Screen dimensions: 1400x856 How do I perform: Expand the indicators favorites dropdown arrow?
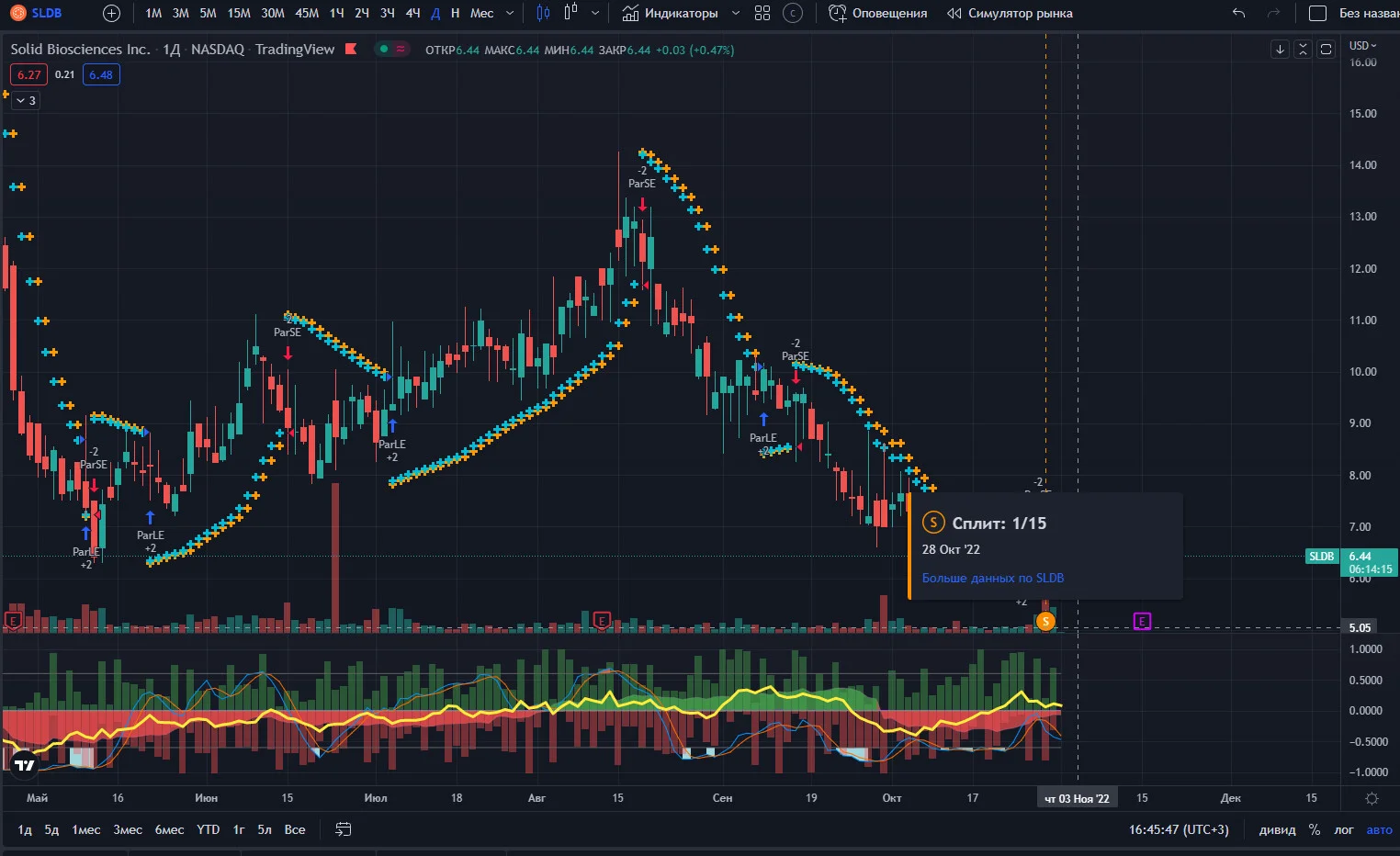tap(735, 13)
